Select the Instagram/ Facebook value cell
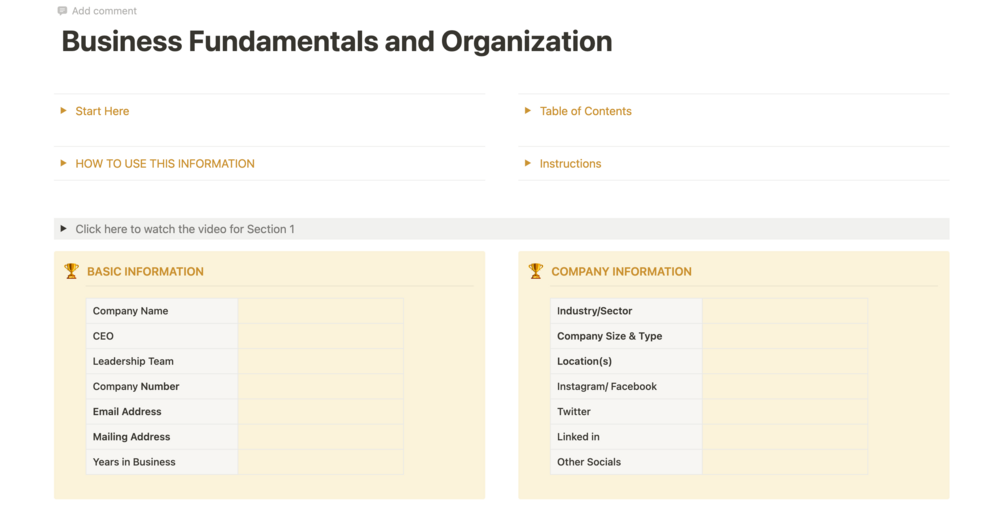Viewport: 1005px width, 518px height. pos(784,386)
